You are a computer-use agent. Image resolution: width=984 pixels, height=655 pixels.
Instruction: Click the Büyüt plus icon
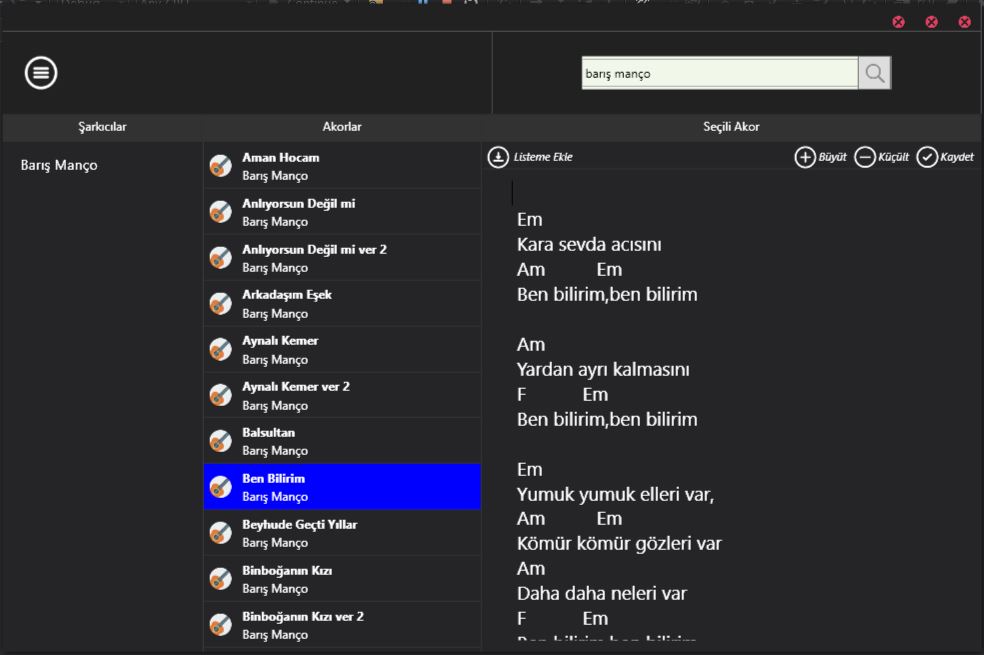point(805,157)
